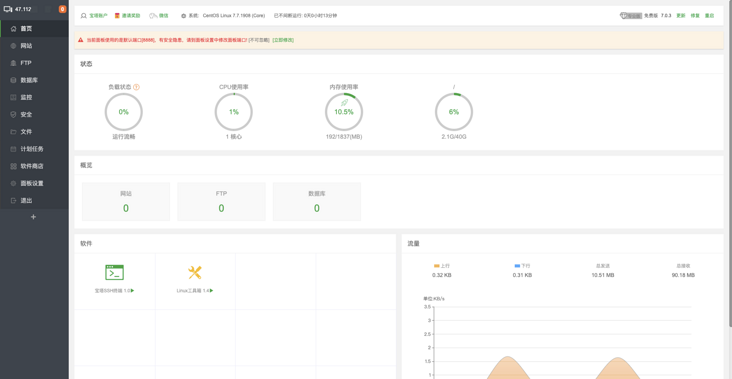Click the database icon beside 数据库
The height and width of the screenshot is (379, 732).
[x=13, y=80]
